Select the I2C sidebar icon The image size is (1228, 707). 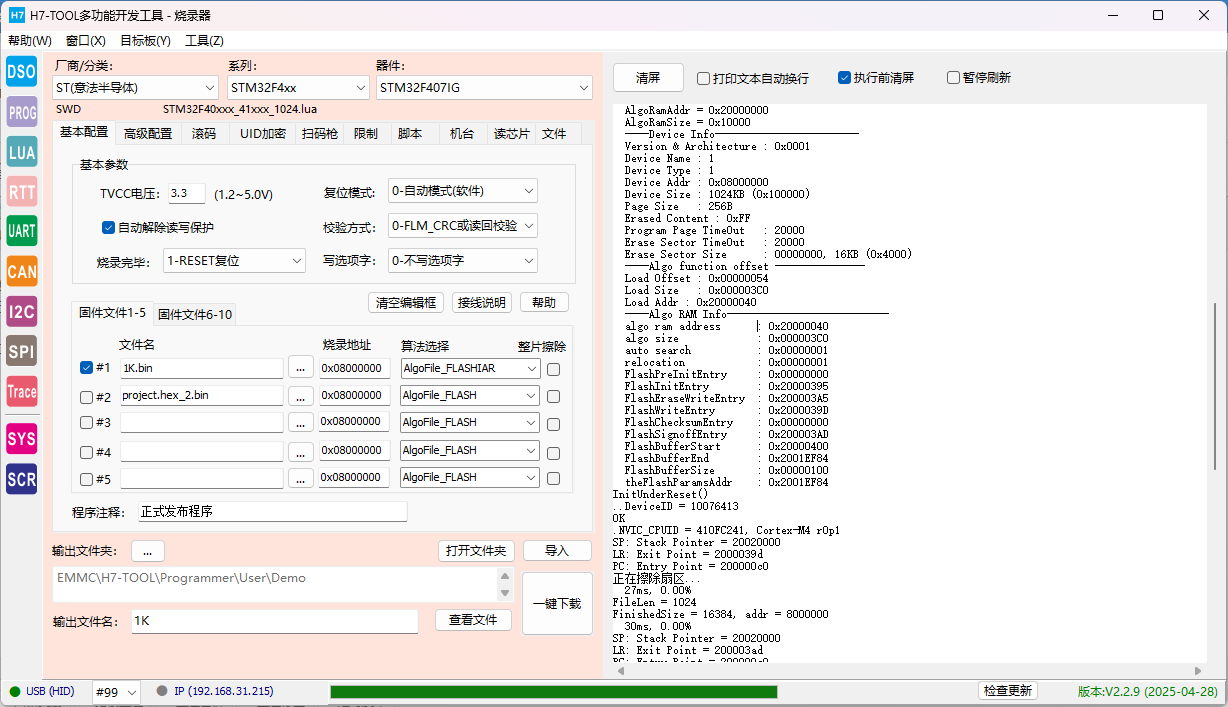(22, 311)
